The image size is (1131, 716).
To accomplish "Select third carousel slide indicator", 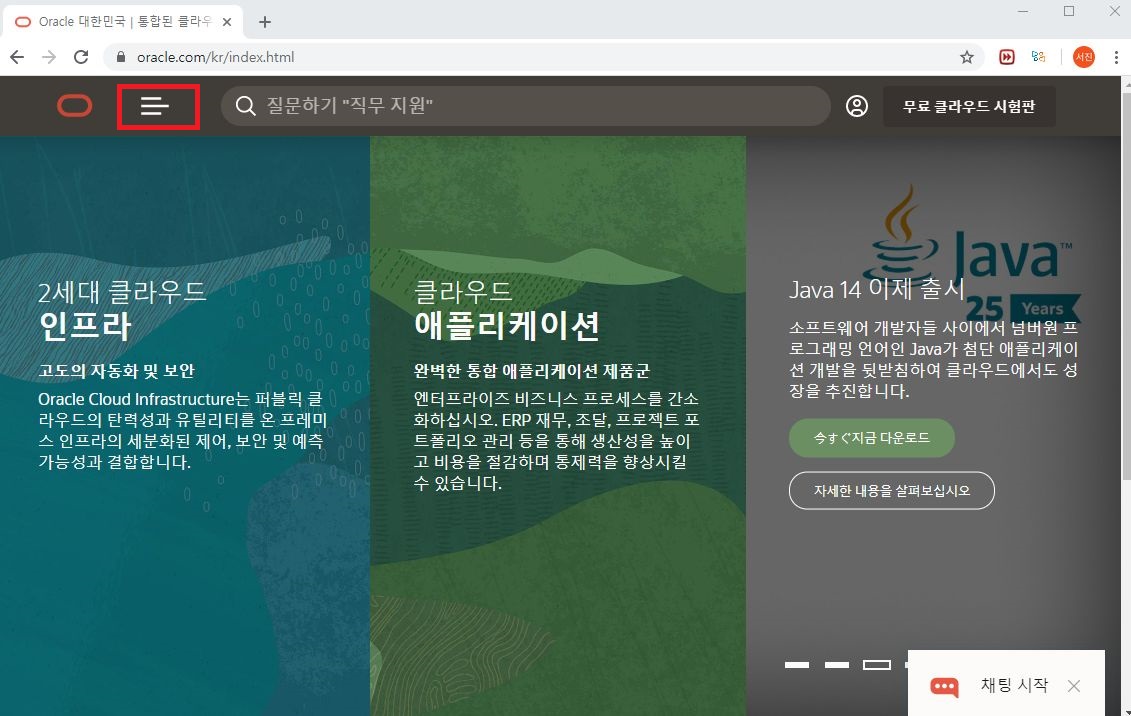I will point(876,665).
